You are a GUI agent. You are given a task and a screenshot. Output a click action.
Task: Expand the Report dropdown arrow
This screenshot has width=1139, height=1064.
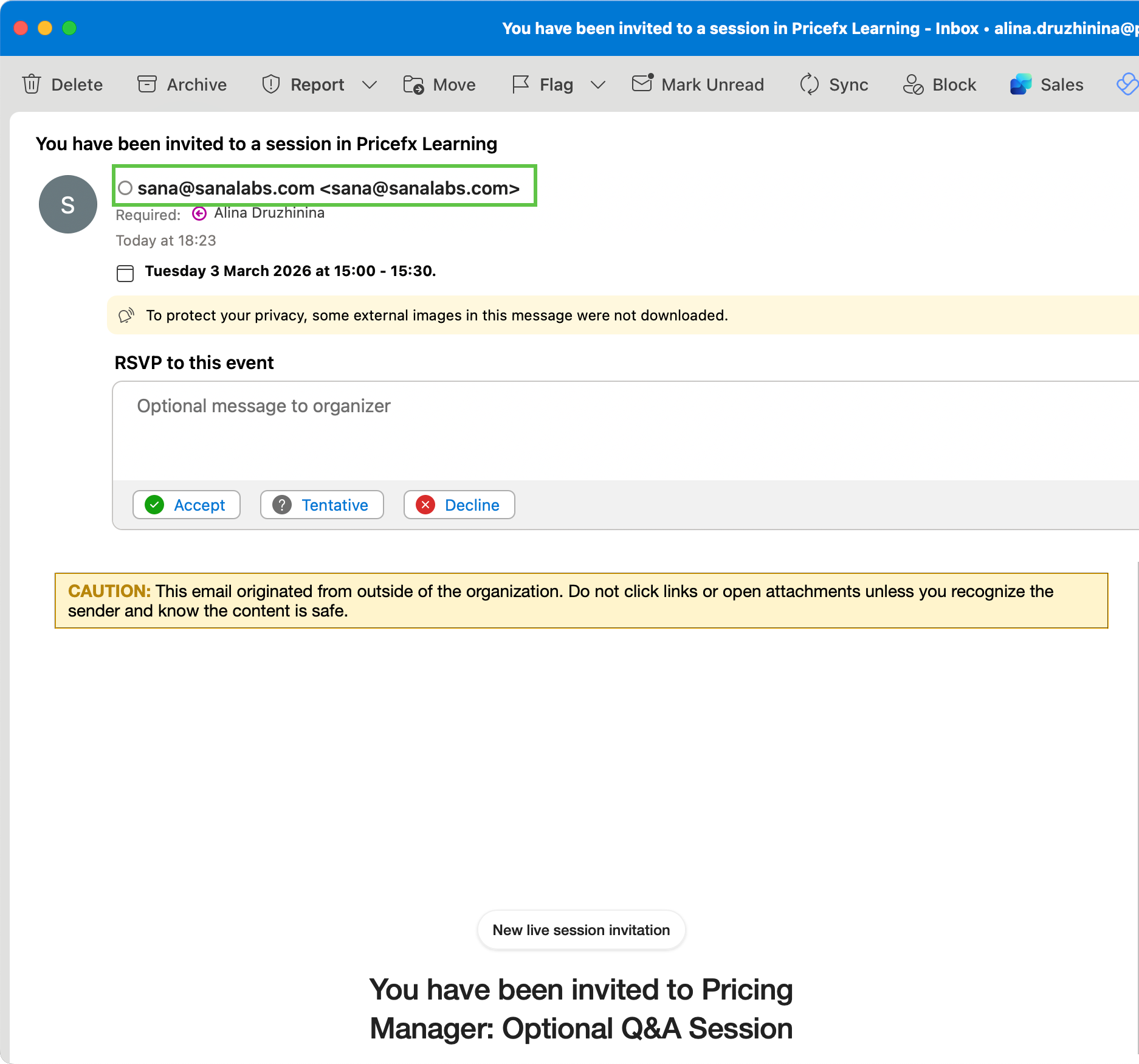(370, 85)
